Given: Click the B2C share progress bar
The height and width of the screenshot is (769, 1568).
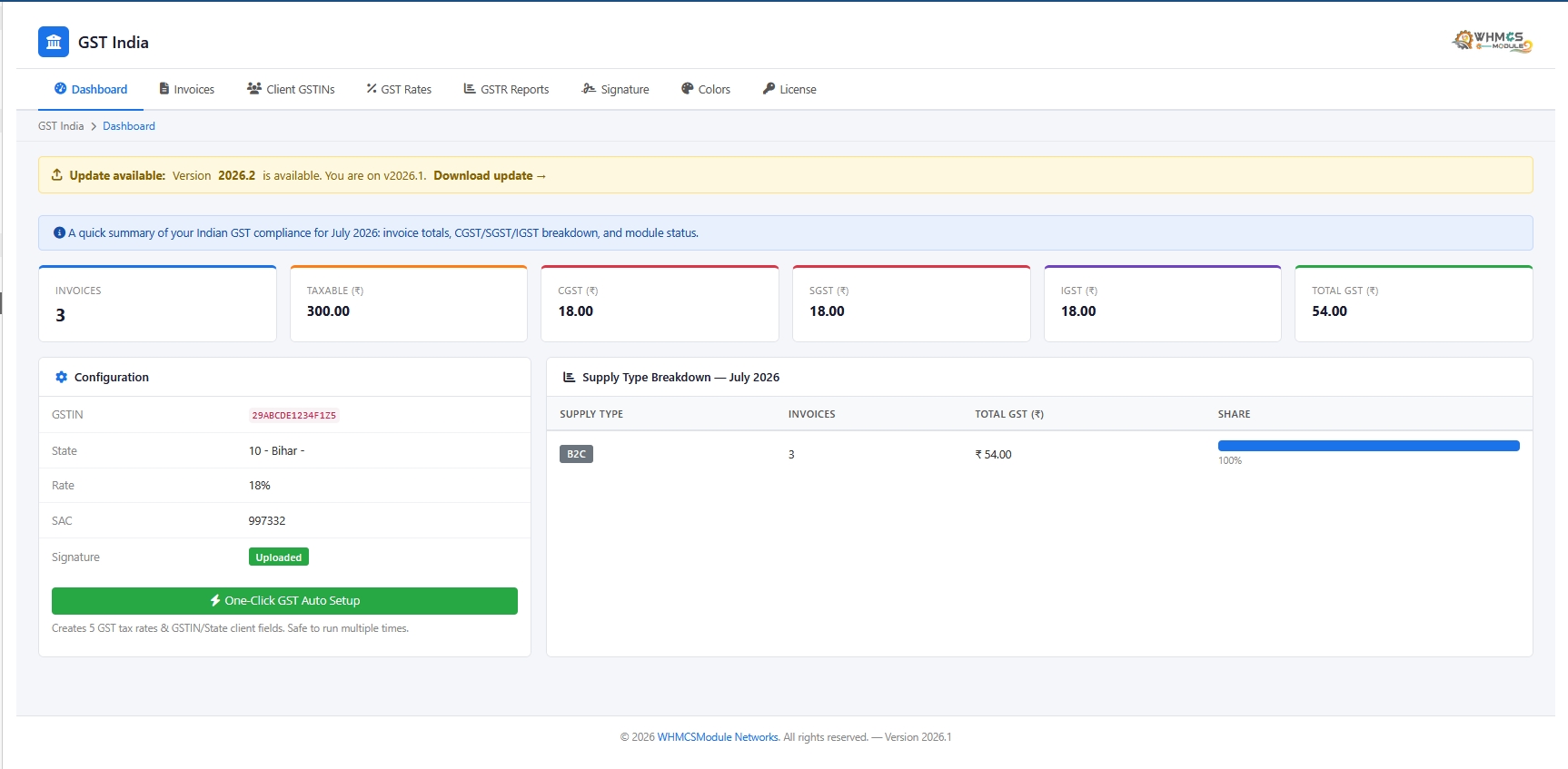Looking at the screenshot, I should click(1368, 446).
